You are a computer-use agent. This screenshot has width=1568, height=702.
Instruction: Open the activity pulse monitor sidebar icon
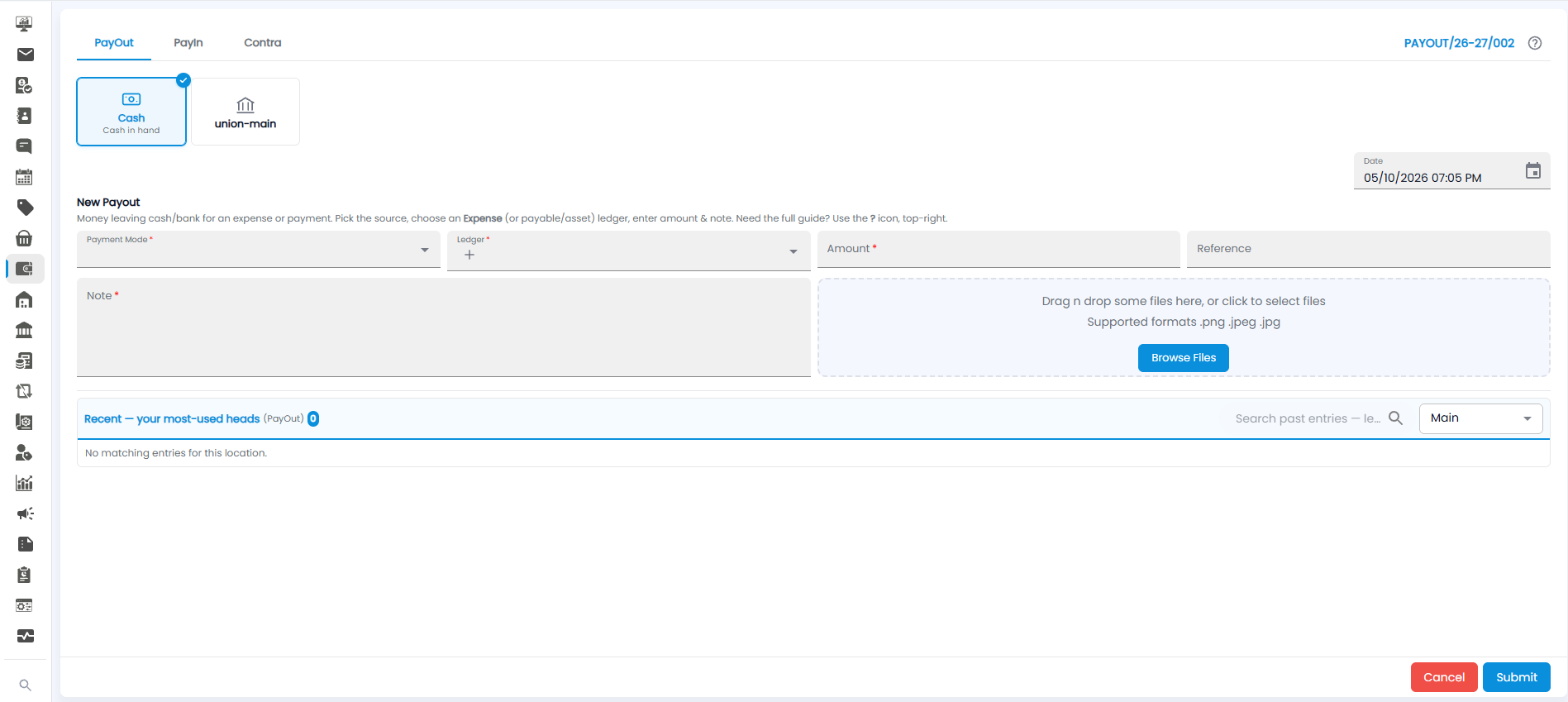pyautogui.click(x=25, y=636)
